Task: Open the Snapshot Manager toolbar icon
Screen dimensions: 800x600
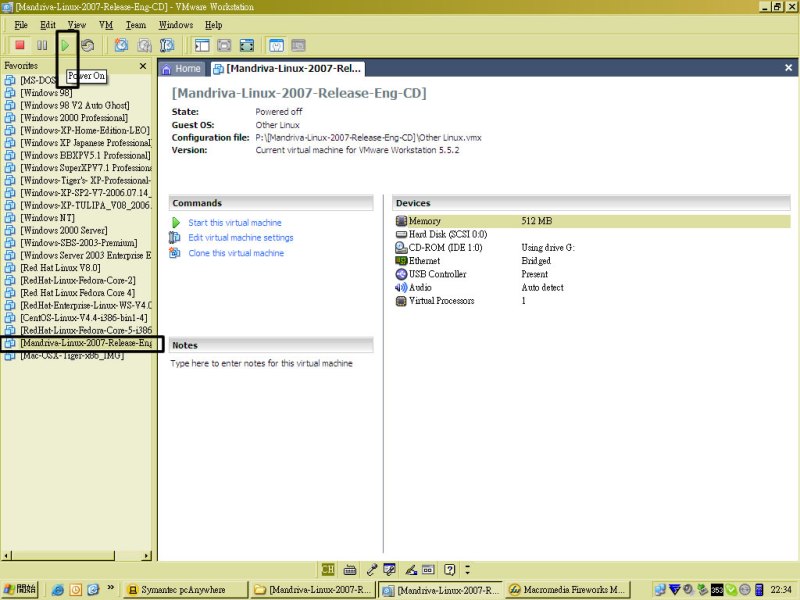Action: [167, 45]
